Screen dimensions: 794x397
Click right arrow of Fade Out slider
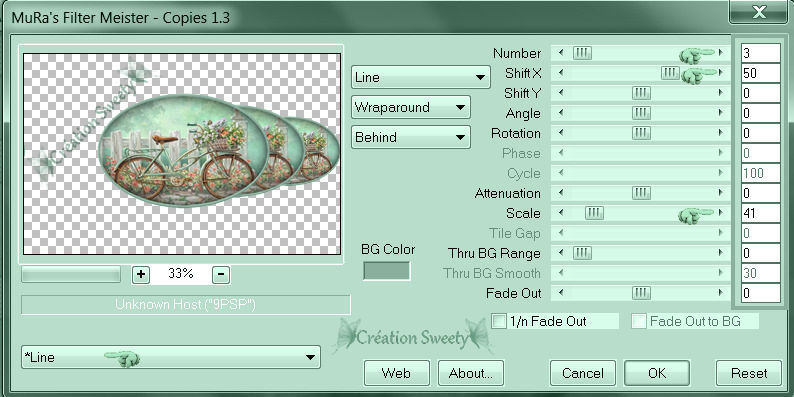coord(721,293)
